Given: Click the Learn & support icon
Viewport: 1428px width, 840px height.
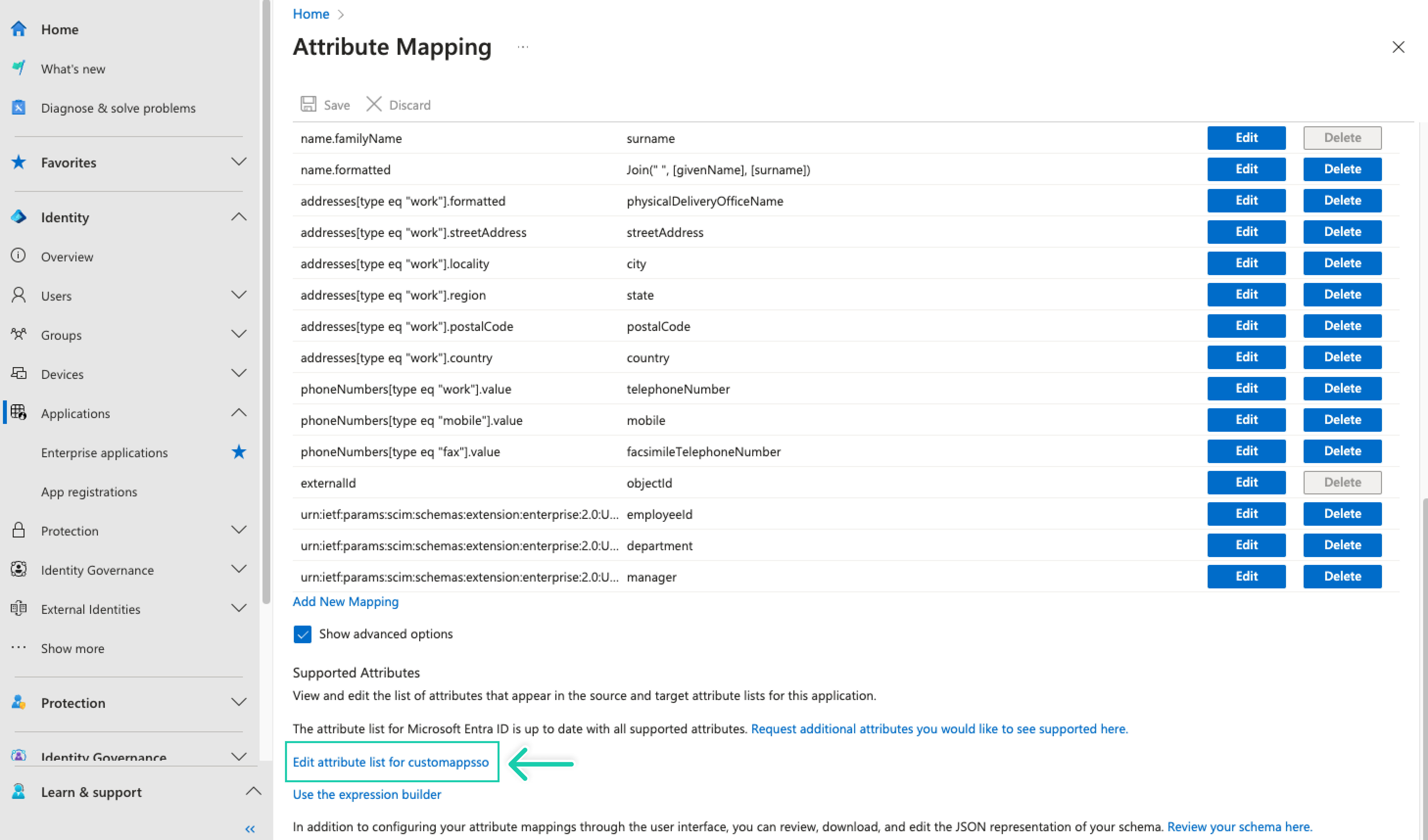Looking at the screenshot, I should point(19,791).
